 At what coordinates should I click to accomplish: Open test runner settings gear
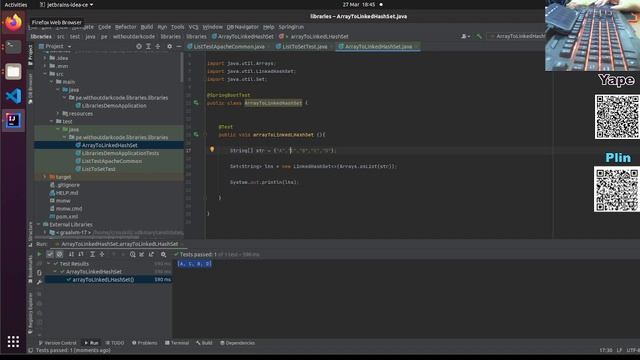pyautogui.click(x=163, y=254)
